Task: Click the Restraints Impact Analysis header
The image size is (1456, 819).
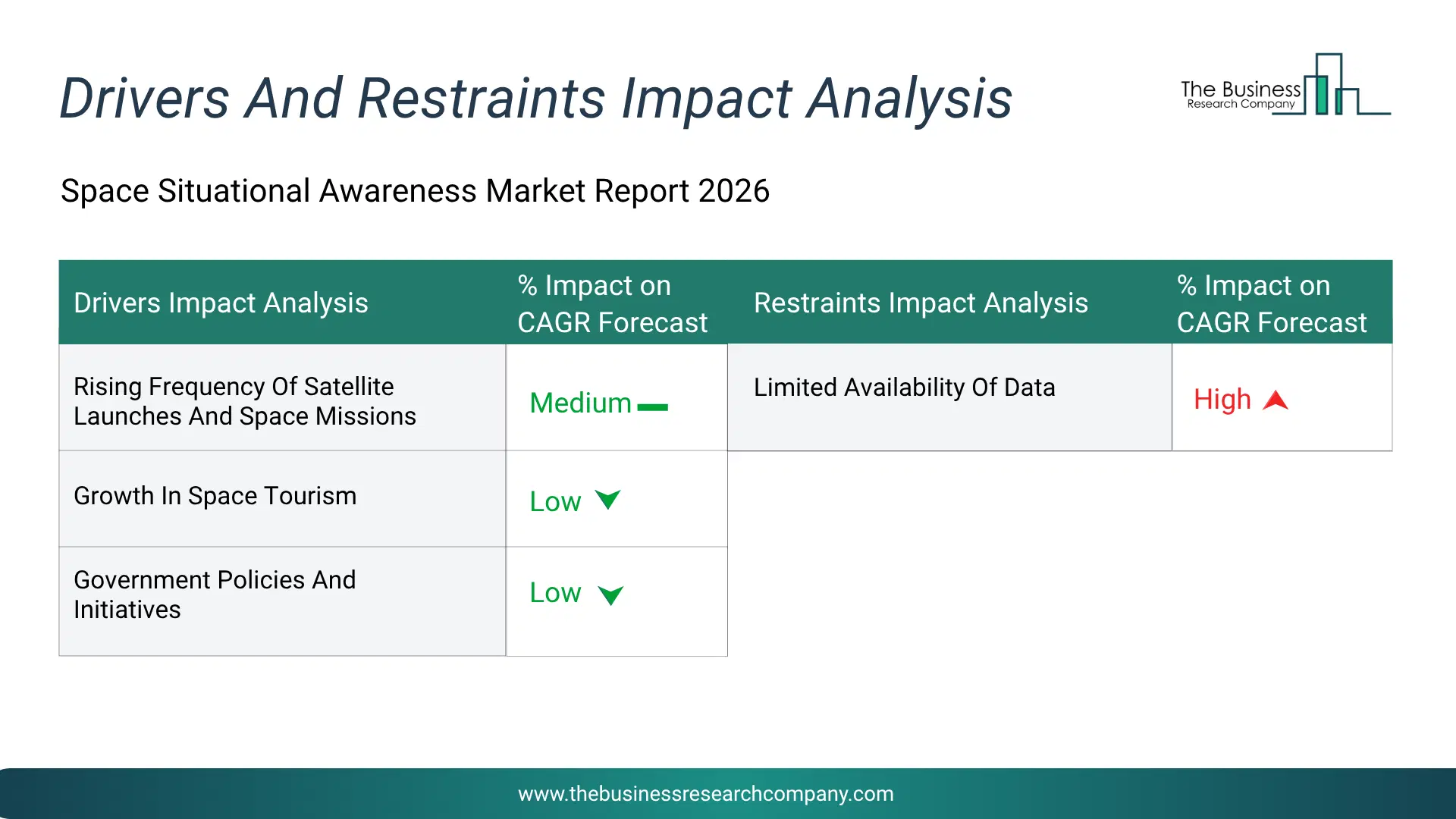Action: pyautogui.click(x=921, y=303)
